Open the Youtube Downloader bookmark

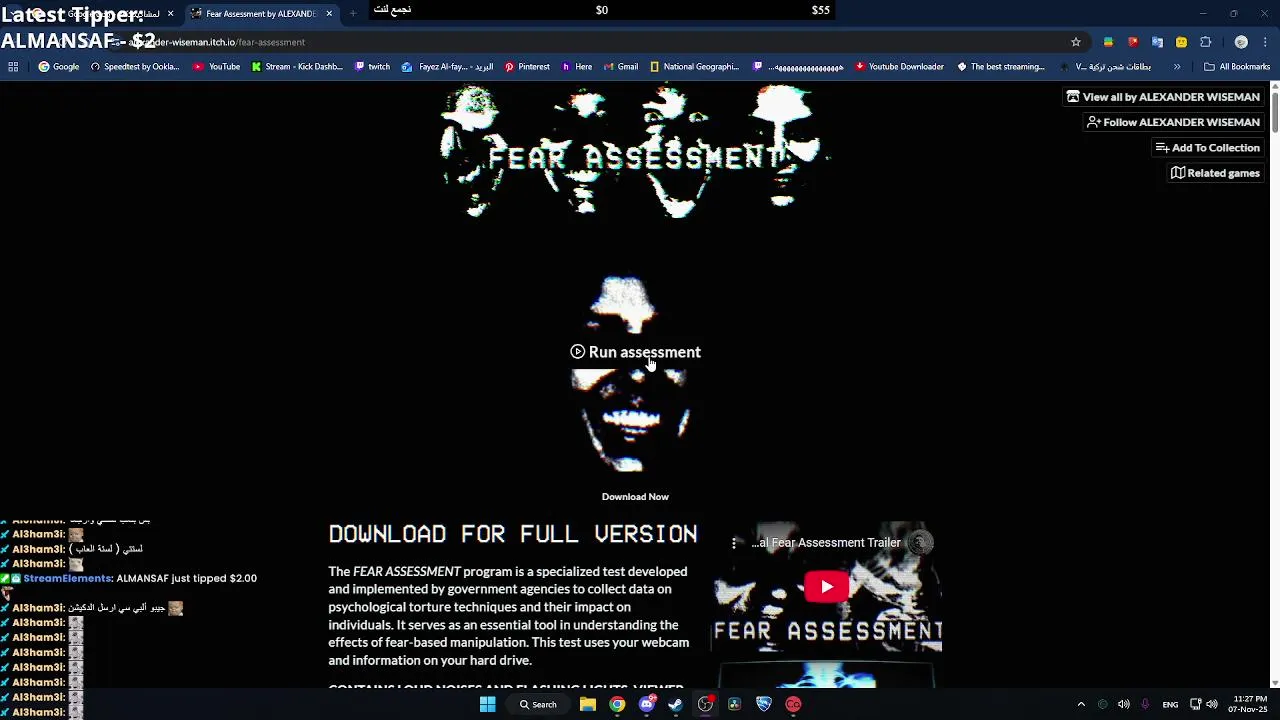coord(900,67)
